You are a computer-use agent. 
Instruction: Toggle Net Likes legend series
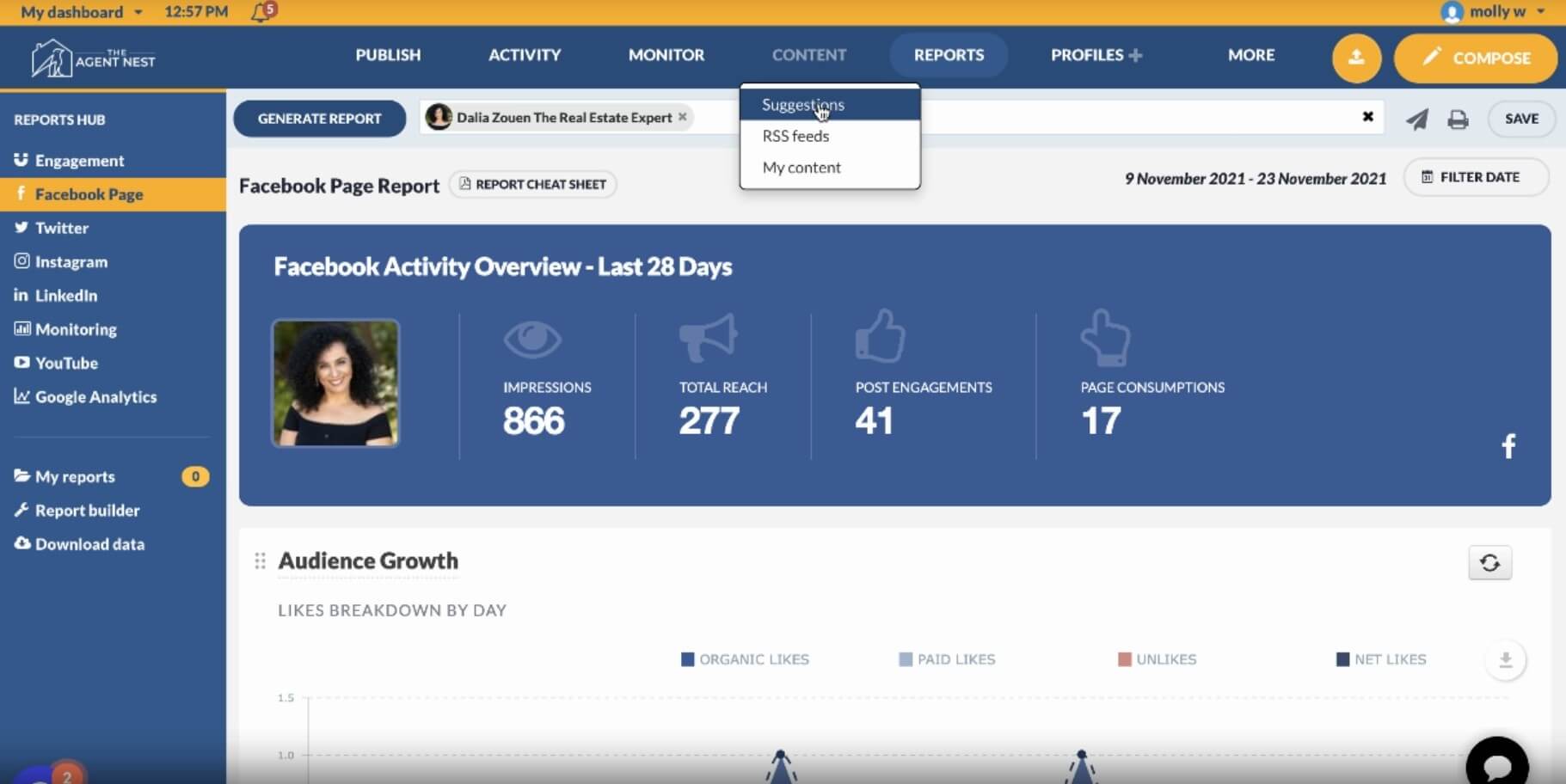point(1381,659)
